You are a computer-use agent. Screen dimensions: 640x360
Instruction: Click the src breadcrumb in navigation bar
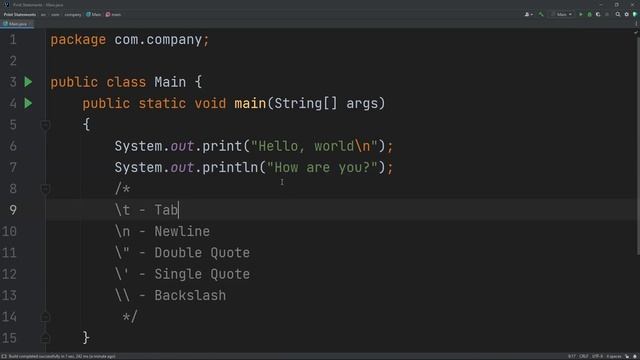coord(43,14)
